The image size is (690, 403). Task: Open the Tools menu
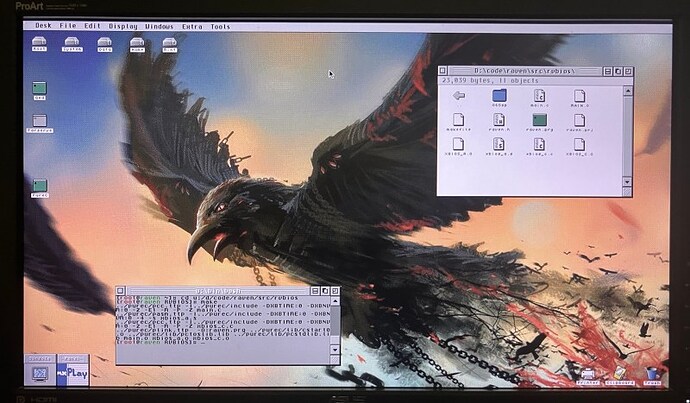pyautogui.click(x=220, y=26)
